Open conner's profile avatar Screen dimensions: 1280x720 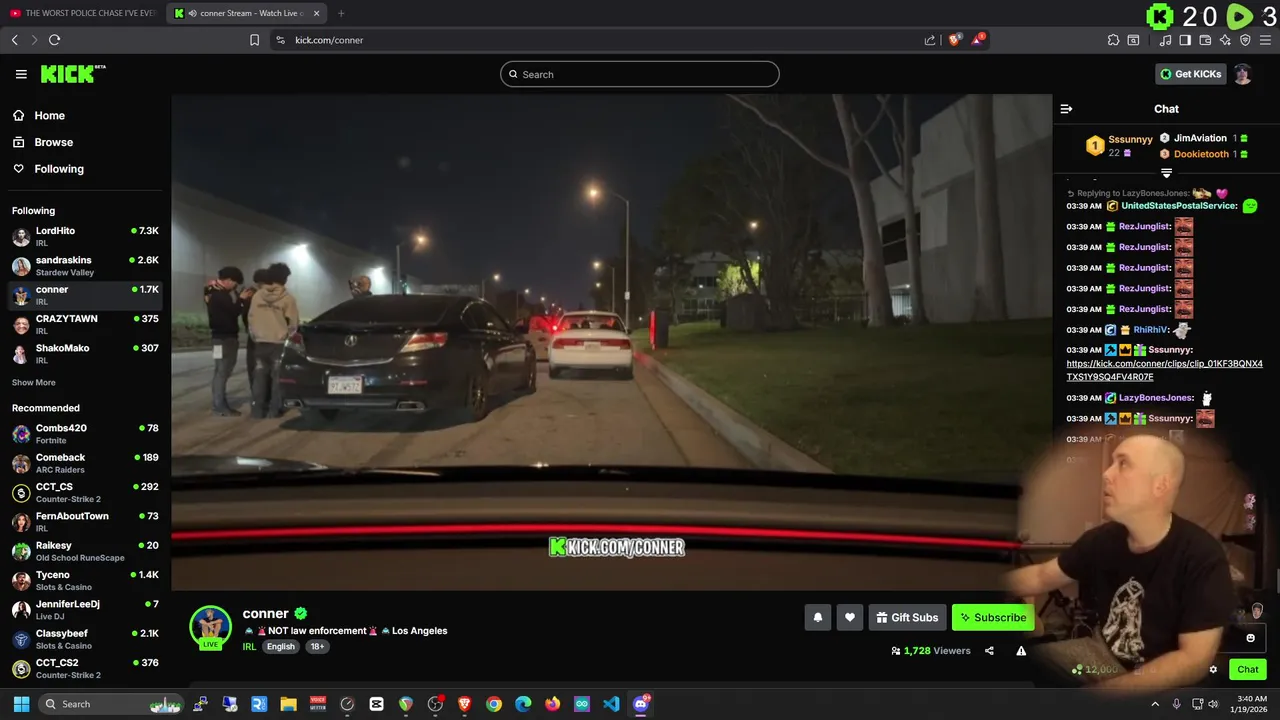pos(210,627)
